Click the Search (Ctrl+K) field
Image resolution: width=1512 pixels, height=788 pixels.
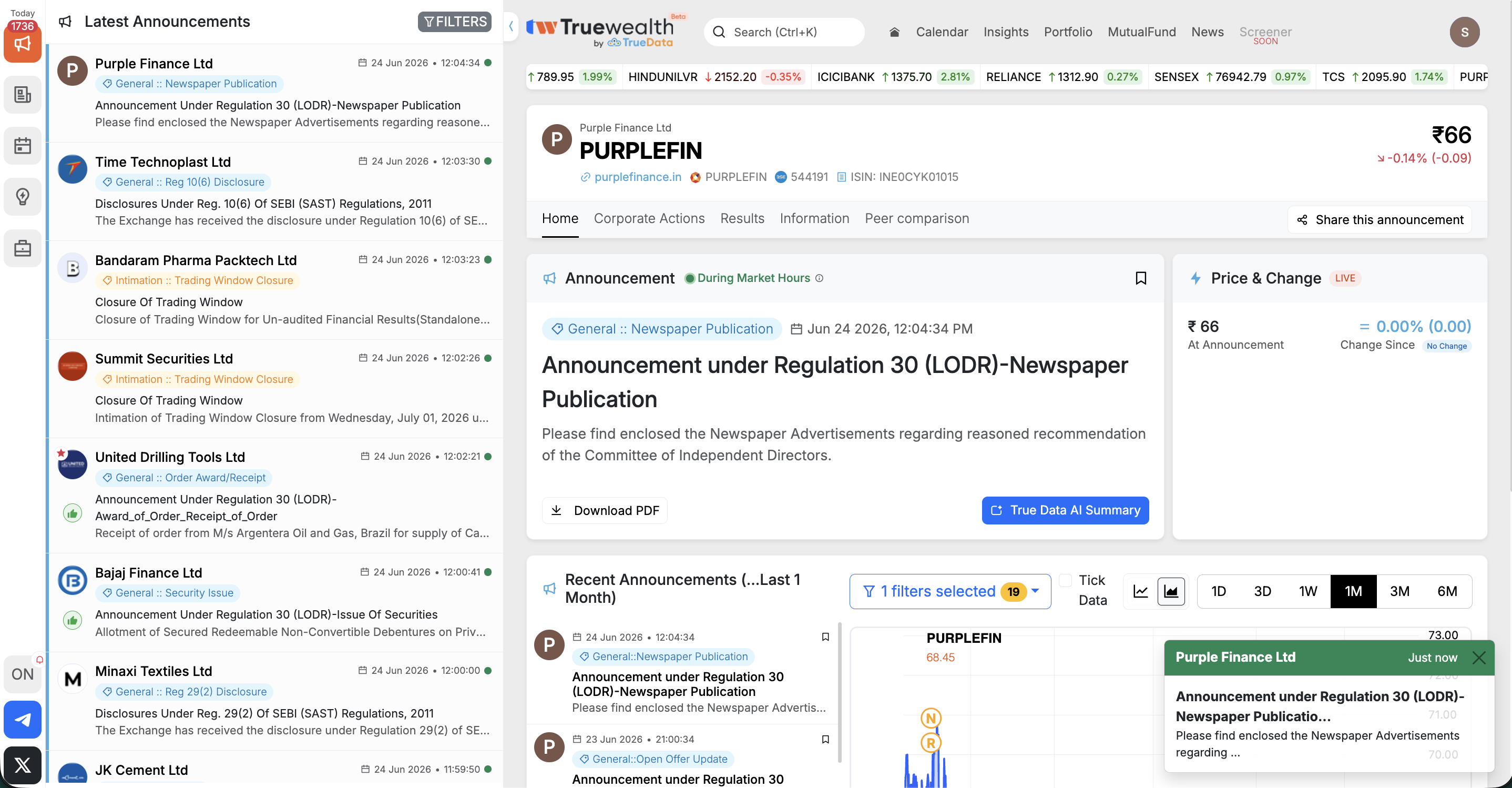(x=783, y=32)
